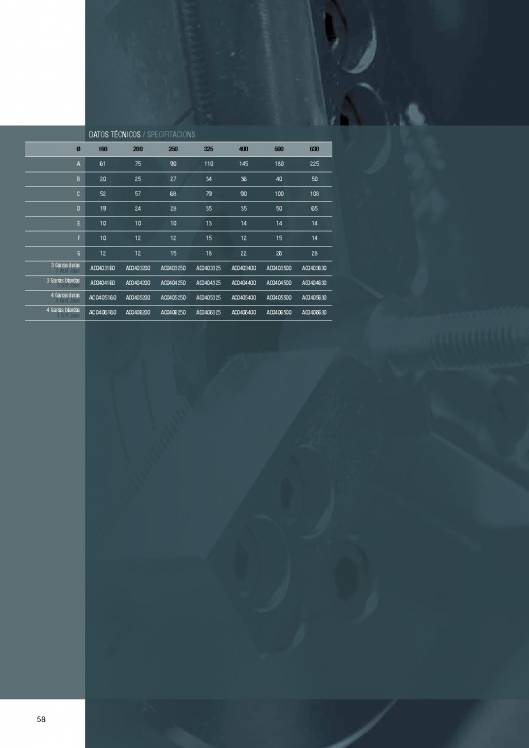Select the 400 column header
The width and height of the screenshot is (529, 748).
click(x=244, y=149)
